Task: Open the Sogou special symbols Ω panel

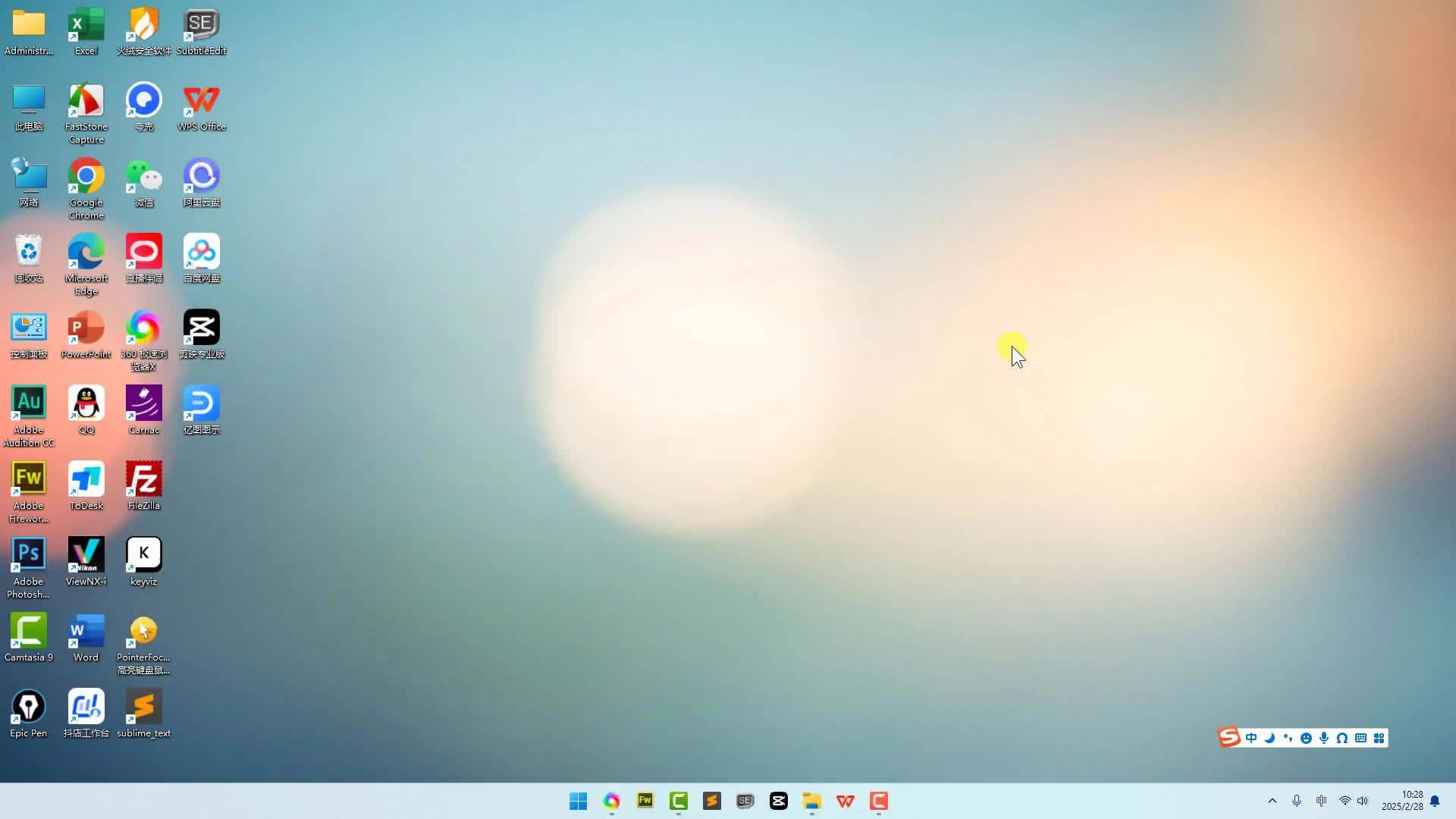Action: pyautogui.click(x=1341, y=738)
